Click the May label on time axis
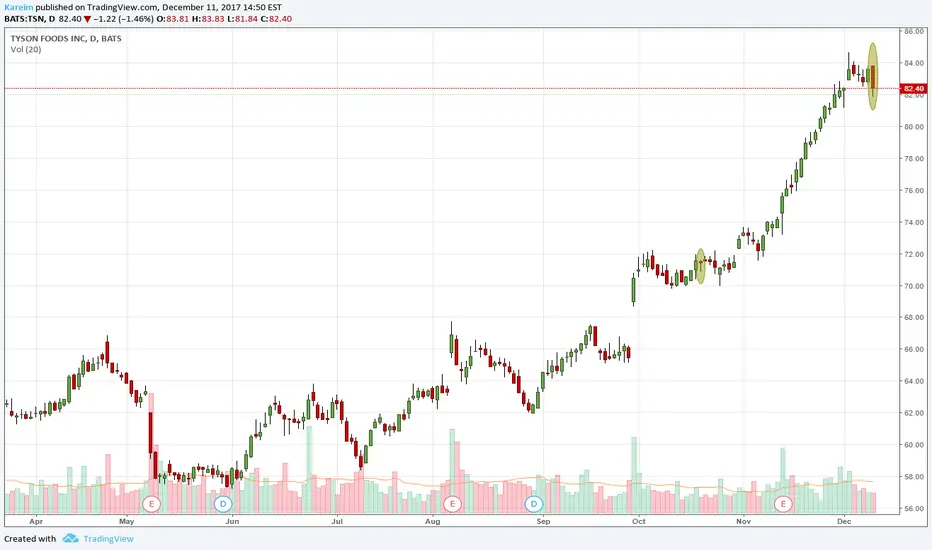Screen dimensions: 932x550 click(127, 521)
